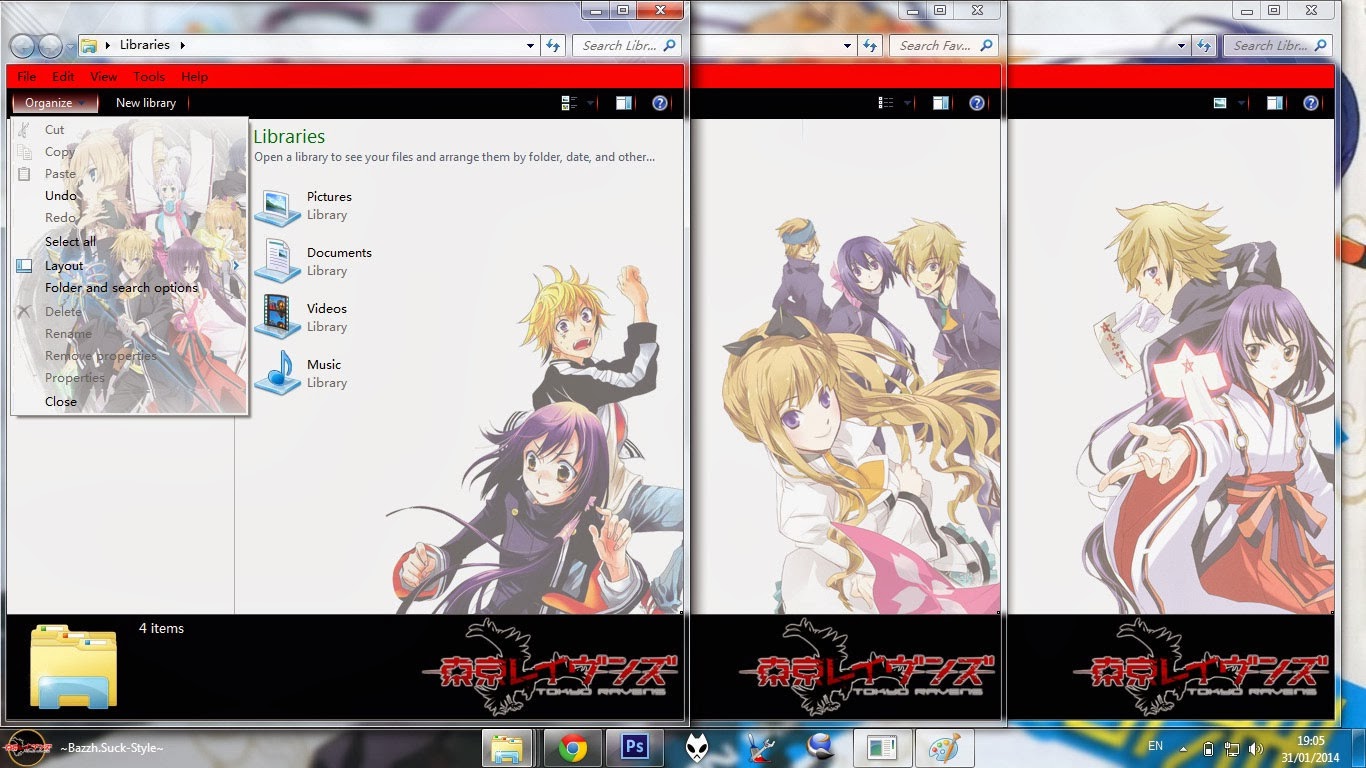Viewport: 1366px width, 768px height.
Task: Choose Folder and search options
Action: point(128,288)
